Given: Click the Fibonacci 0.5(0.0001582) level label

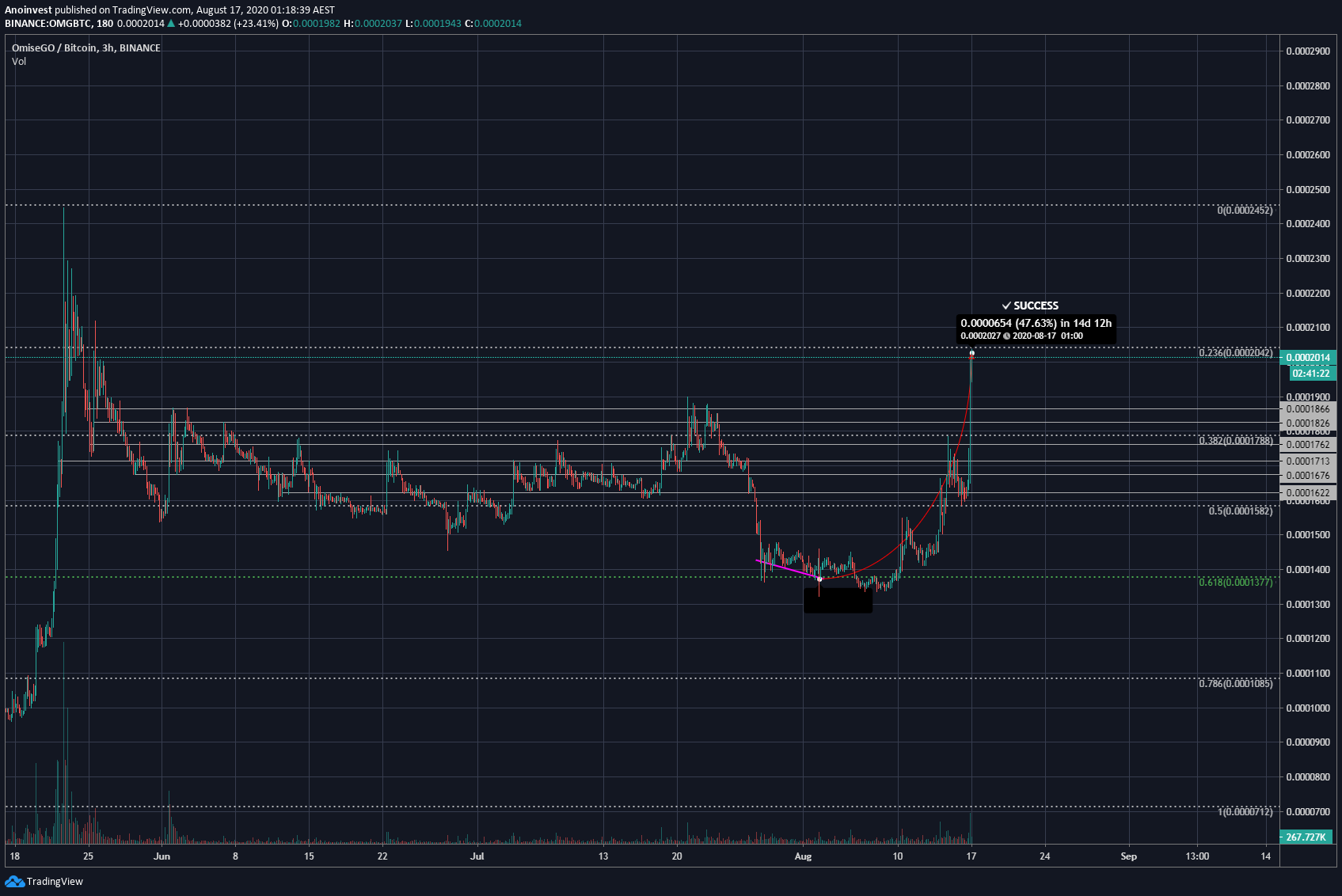Looking at the screenshot, I should pos(1241,511).
